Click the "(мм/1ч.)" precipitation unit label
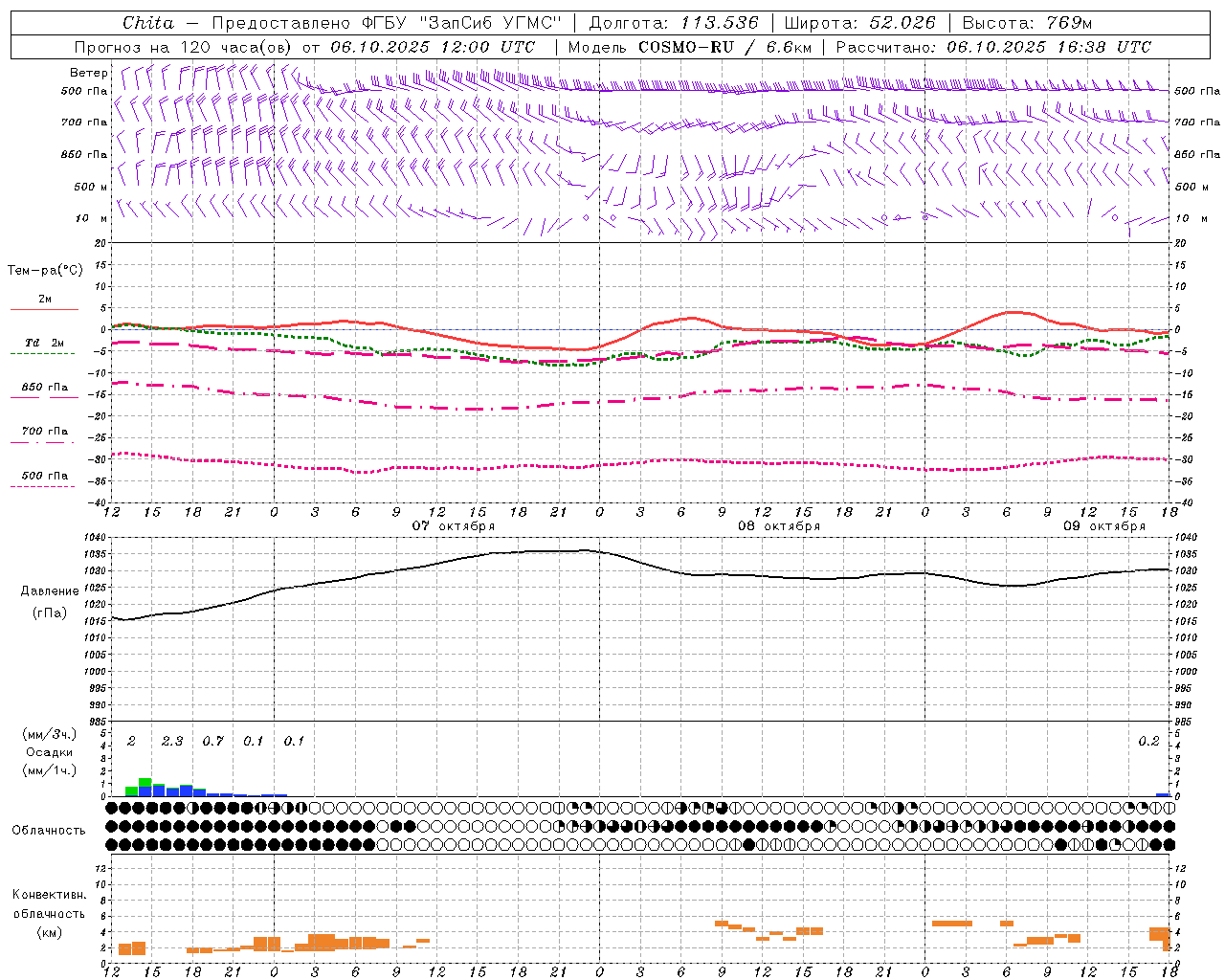Screen dimensions: 1225x980 [50, 770]
